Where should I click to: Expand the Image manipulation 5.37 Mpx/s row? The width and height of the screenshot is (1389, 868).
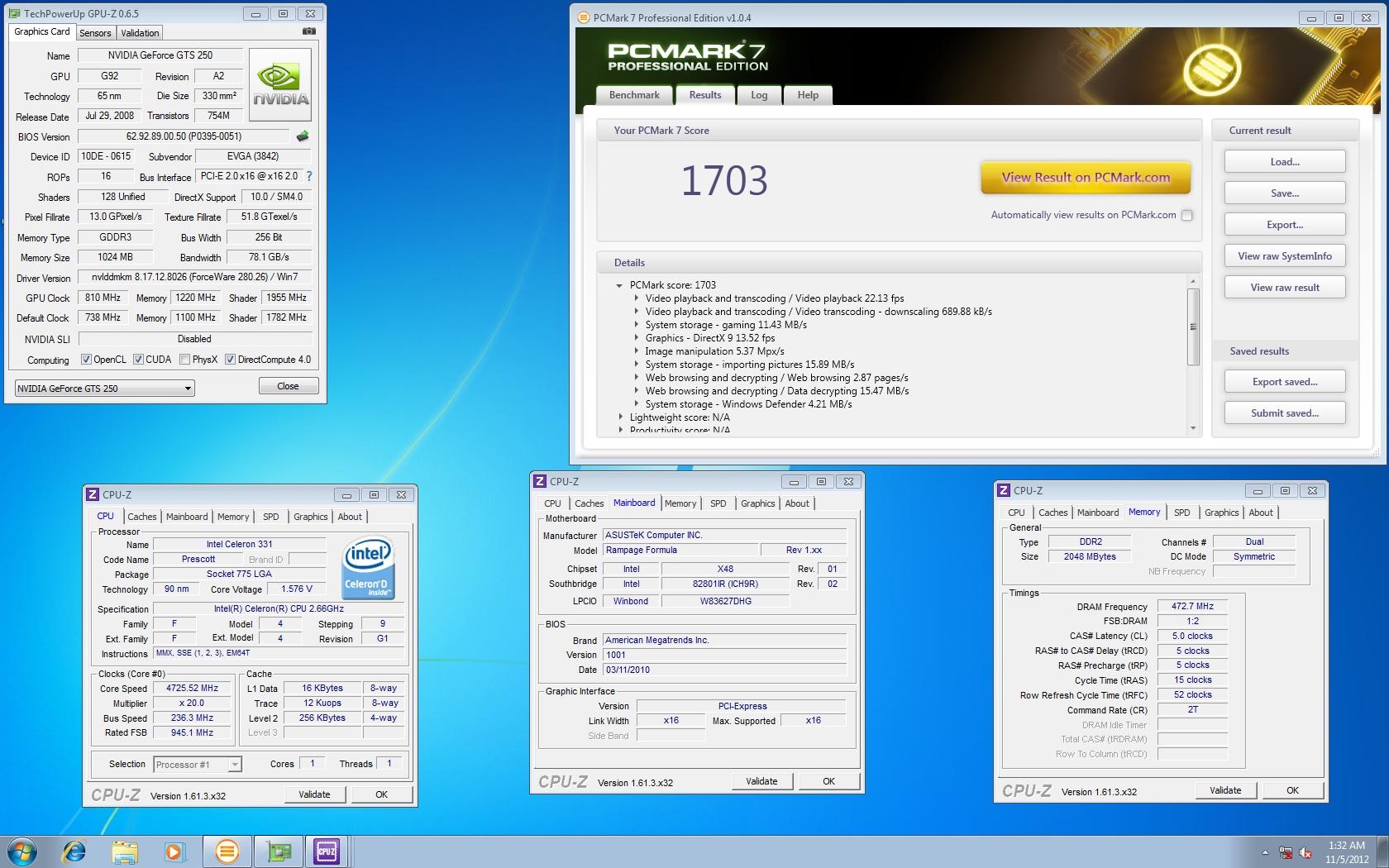tap(636, 351)
